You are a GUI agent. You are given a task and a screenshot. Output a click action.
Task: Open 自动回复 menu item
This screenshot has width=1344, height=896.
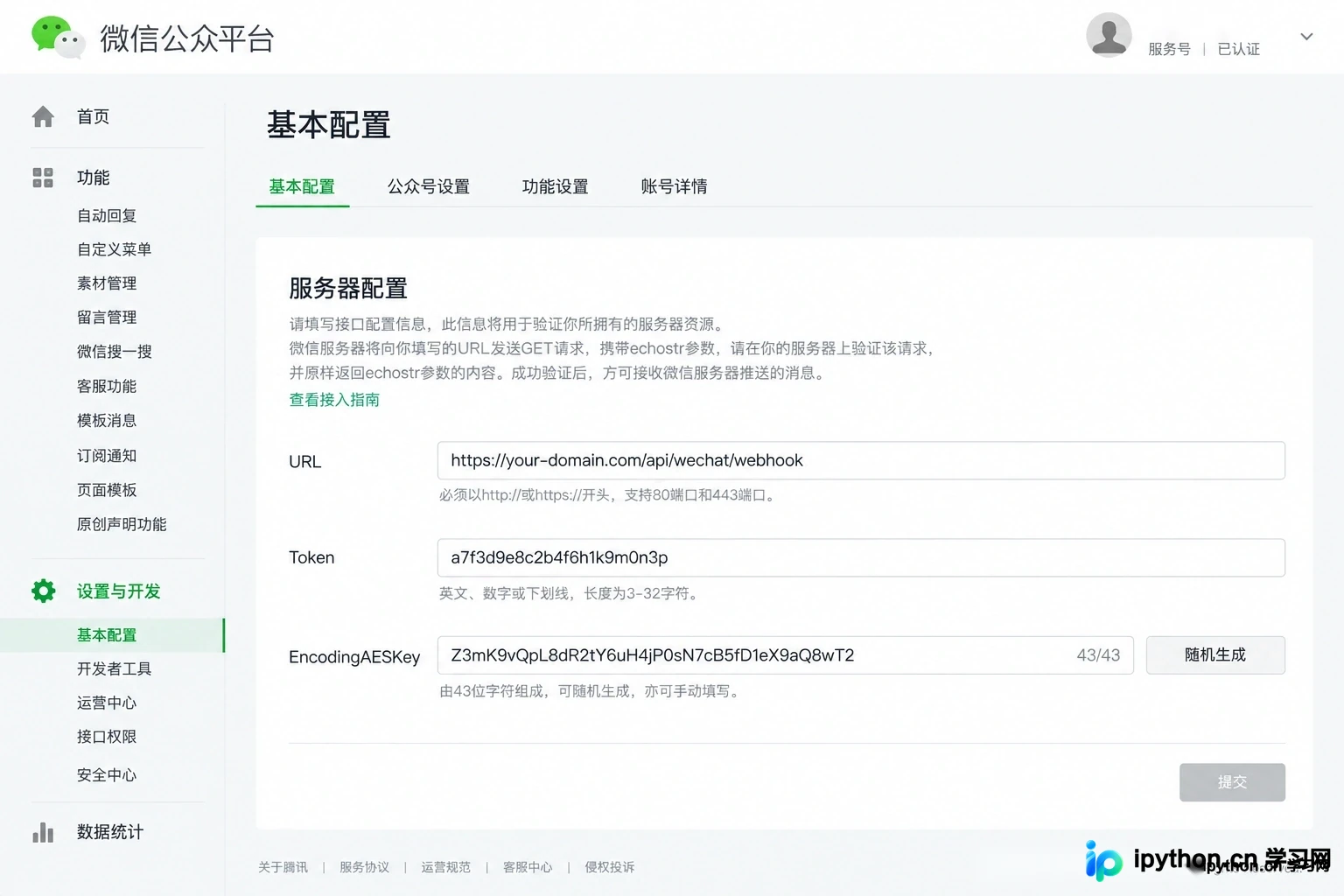click(x=107, y=215)
